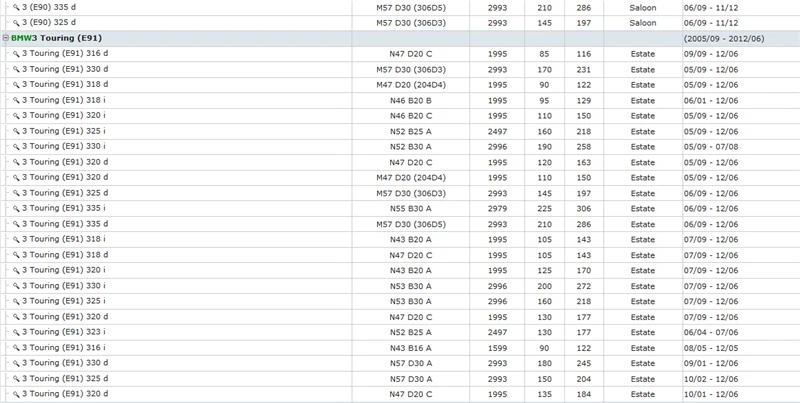
Task: Click the date cell '09/09 - 12/06'
Action: click(711, 54)
